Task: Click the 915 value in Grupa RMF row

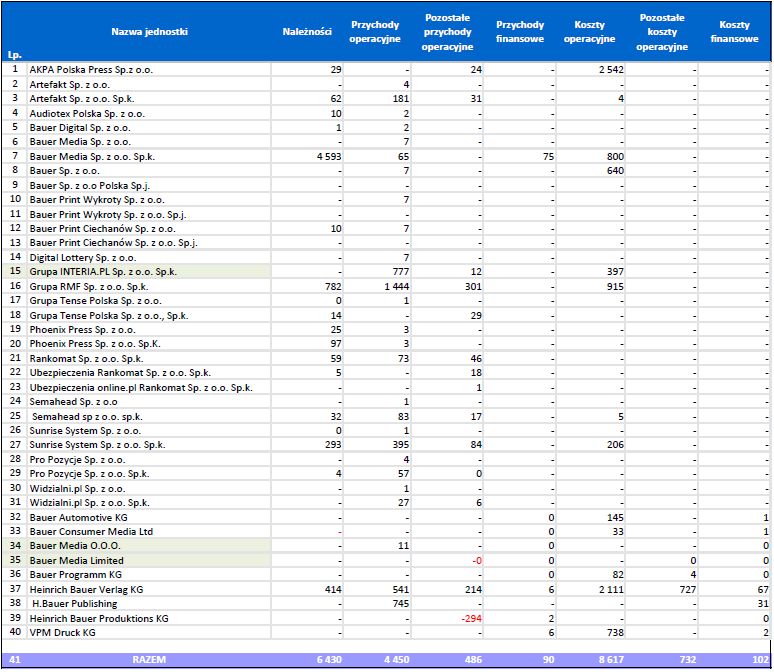Action: pos(615,286)
